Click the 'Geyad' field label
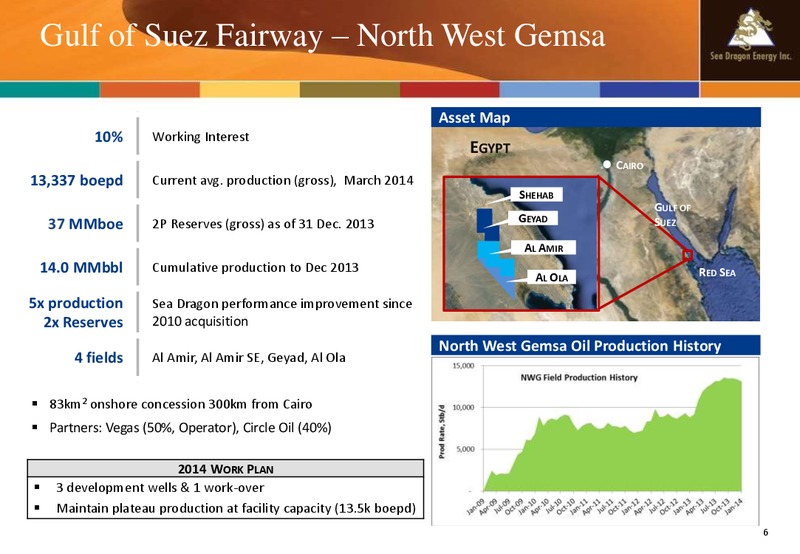 533,218
